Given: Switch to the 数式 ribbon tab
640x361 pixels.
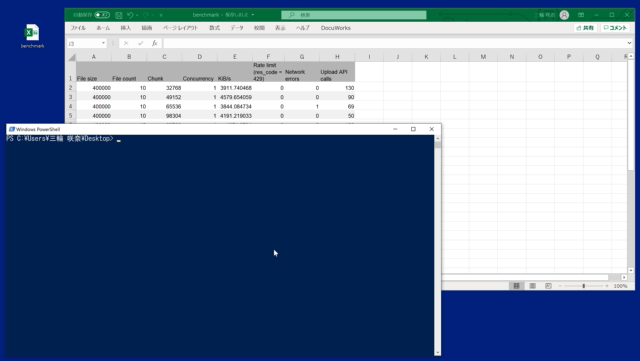Looking at the screenshot, I should pyautogui.click(x=214, y=28).
